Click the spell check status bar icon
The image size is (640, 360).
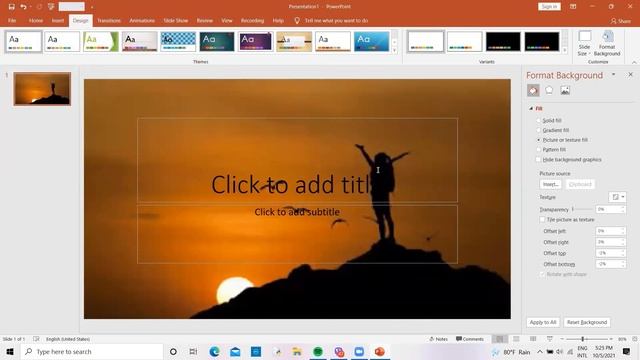click(x=36, y=339)
